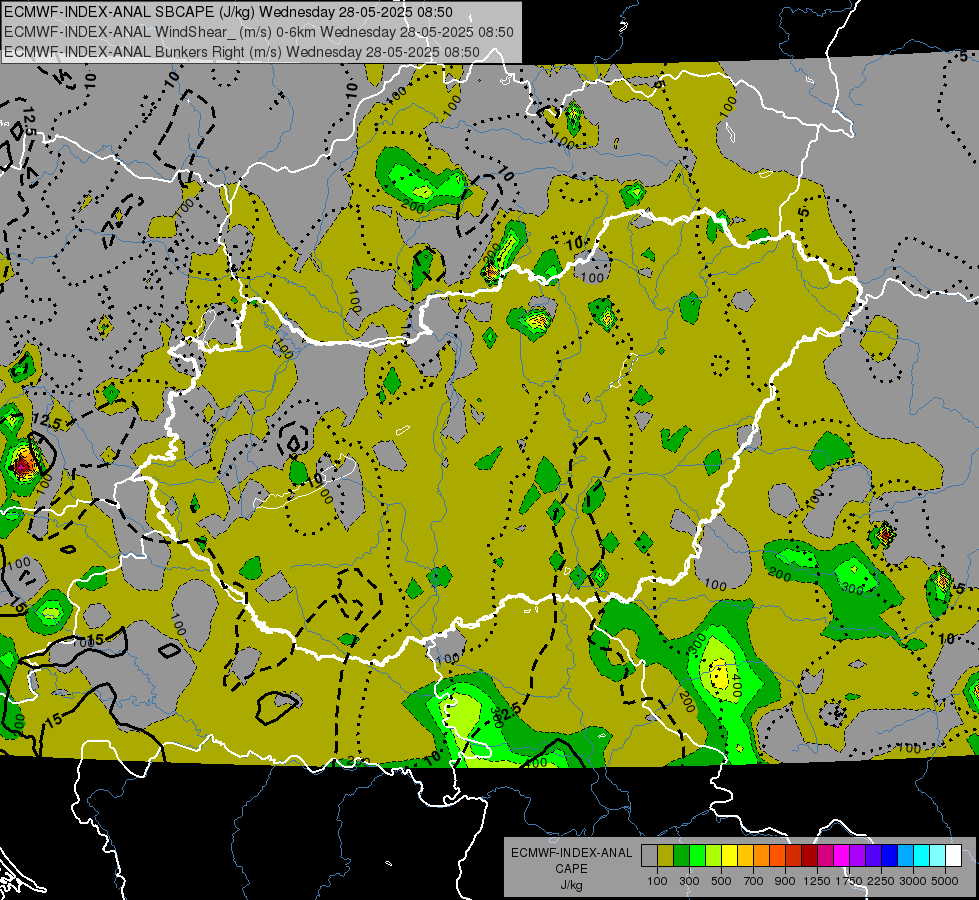Select the WindShear 0-6km header line
The image size is (979, 900).
coord(258,32)
